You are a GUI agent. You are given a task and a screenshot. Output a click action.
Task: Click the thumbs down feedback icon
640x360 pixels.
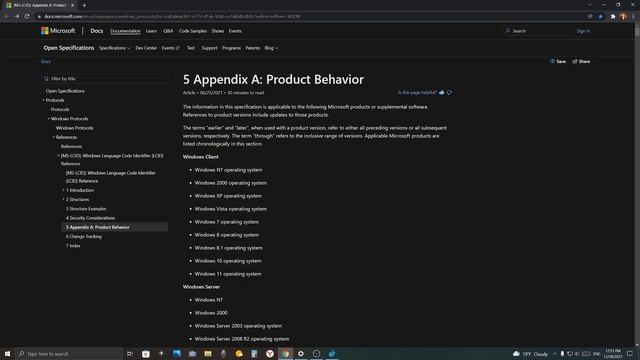point(449,93)
